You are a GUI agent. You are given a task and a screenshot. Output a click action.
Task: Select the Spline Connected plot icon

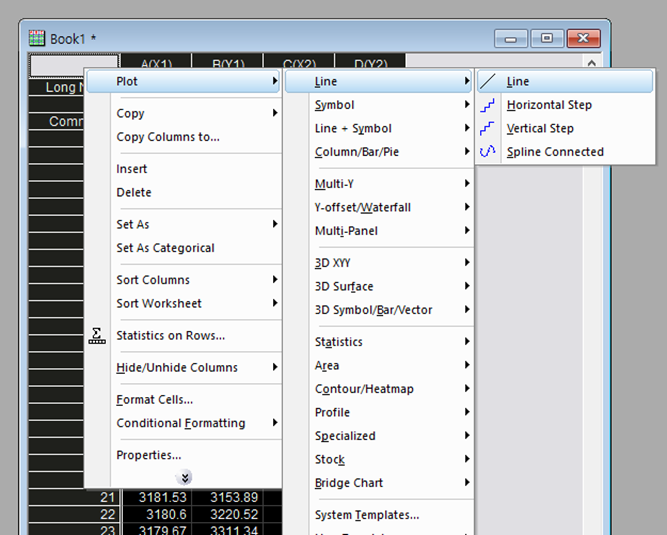[487, 152]
